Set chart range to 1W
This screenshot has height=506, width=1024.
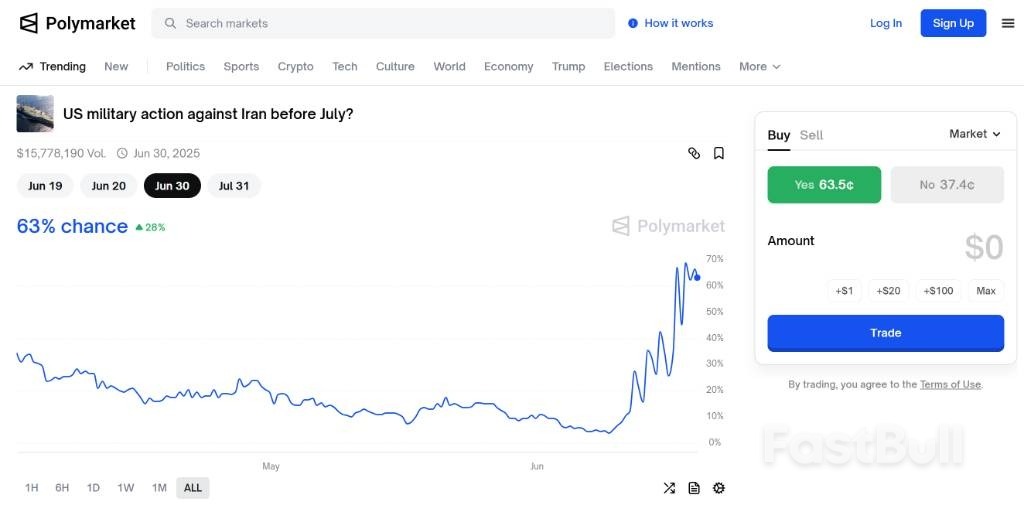(125, 488)
